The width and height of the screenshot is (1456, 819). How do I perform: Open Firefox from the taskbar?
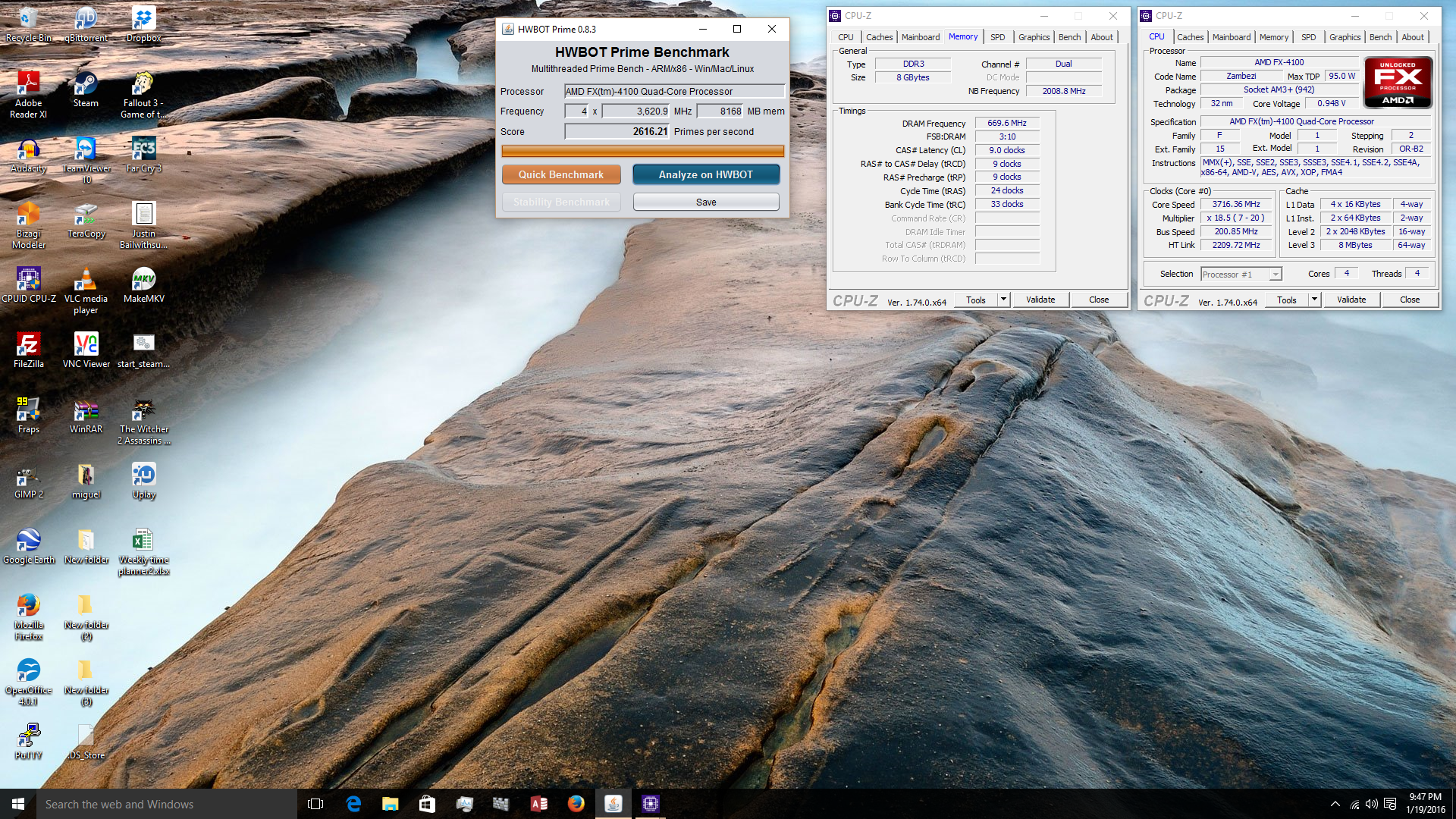click(x=576, y=804)
